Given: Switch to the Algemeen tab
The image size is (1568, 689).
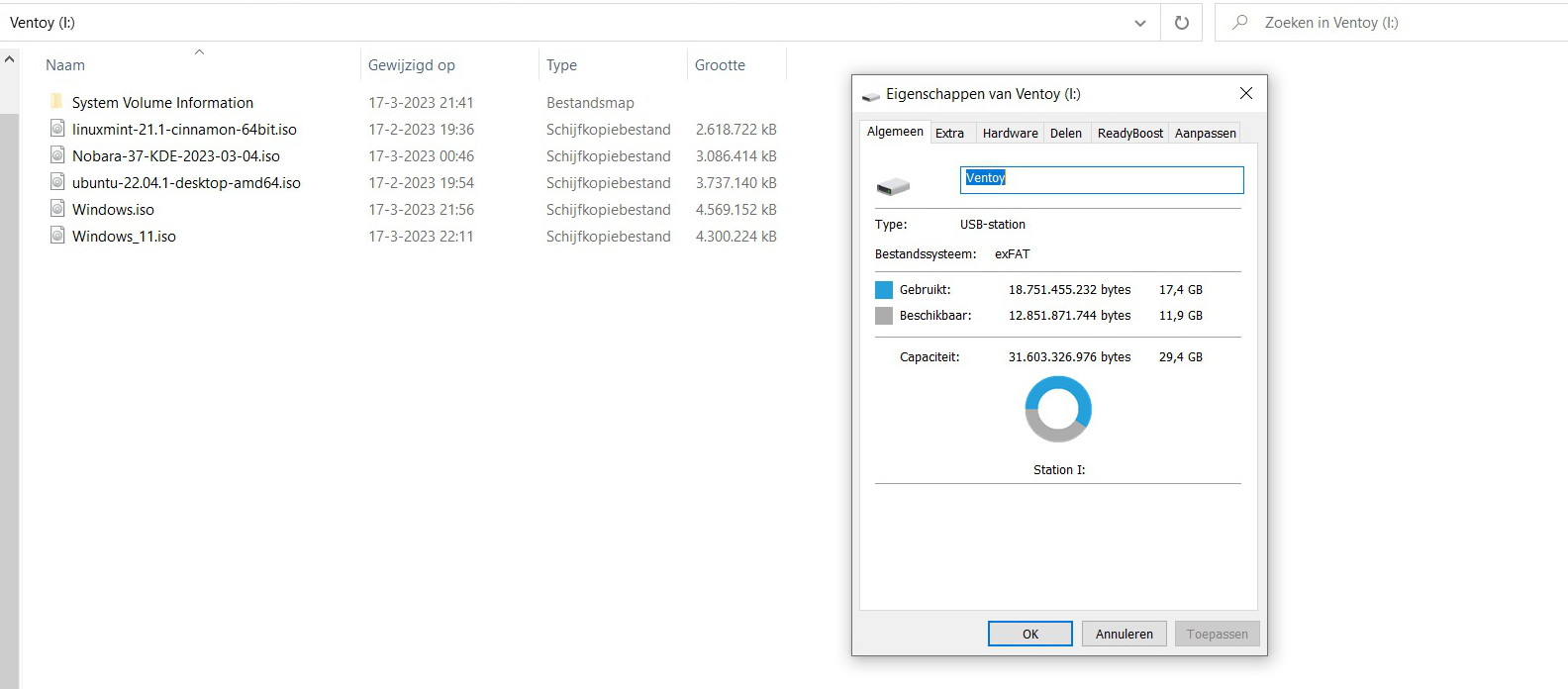Looking at the screenshot, I should click(x=895, y=132).
